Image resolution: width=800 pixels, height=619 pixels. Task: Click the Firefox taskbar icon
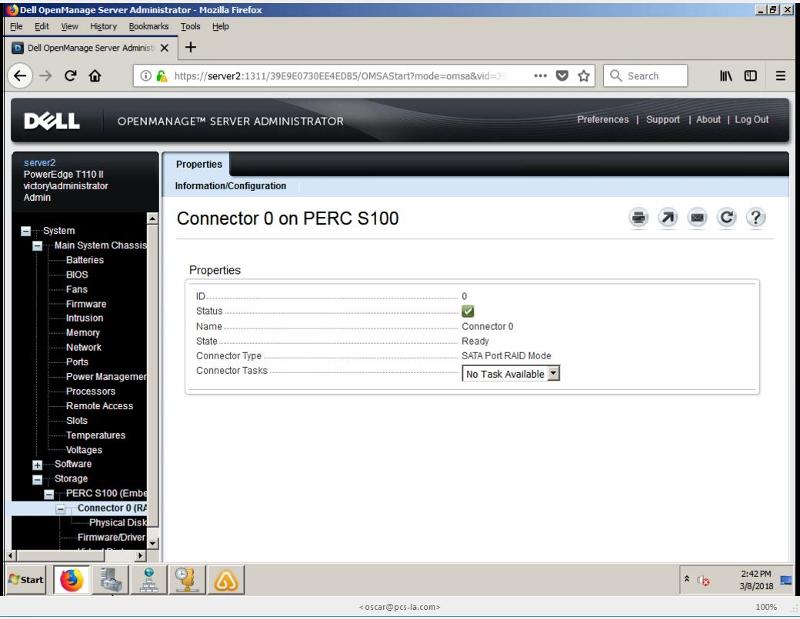pyautogui.click(x=72, y=580)
